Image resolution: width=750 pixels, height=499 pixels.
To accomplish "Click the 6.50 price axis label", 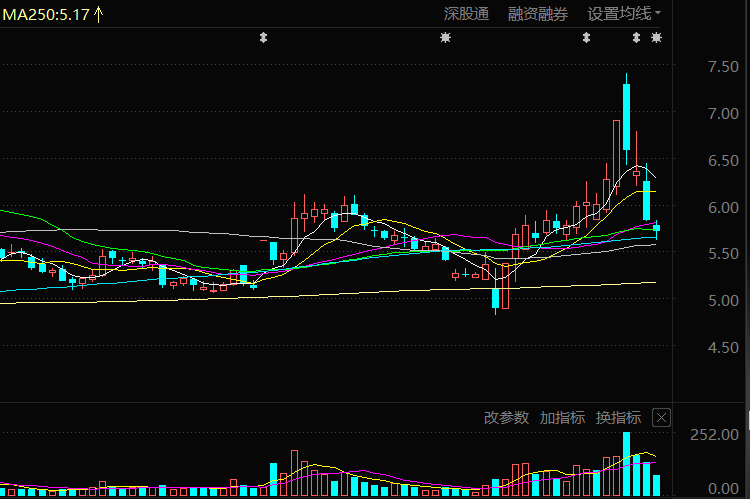I will pyautogui.click(x=723, y=160).
